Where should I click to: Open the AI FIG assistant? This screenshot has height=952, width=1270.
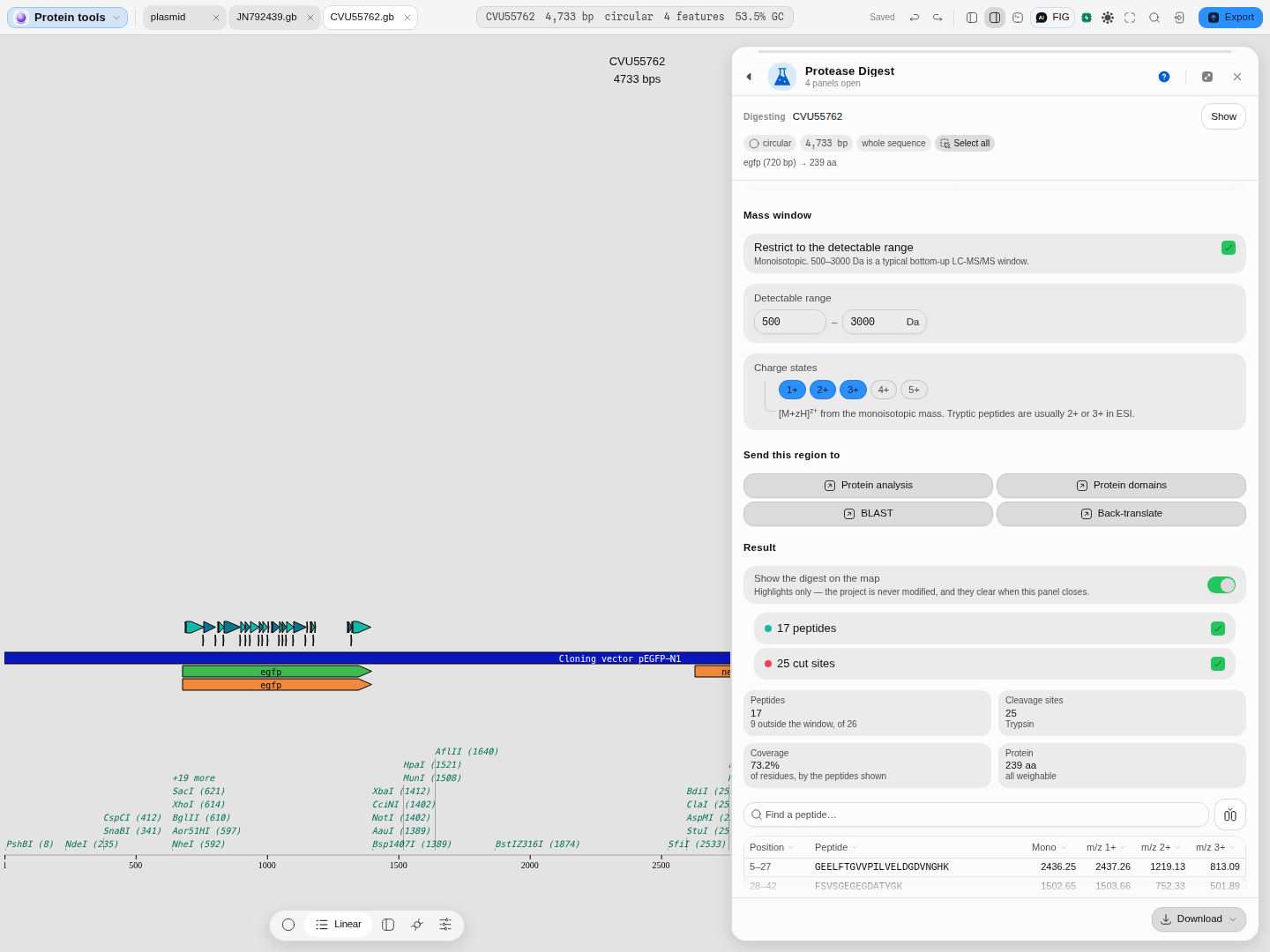pyautogui.click(x=1052, y=18)
